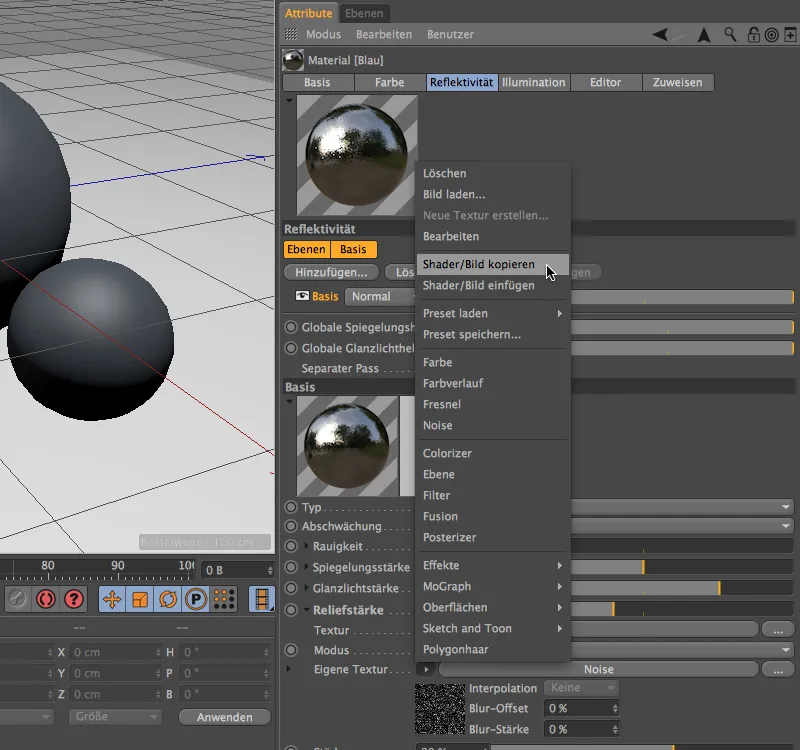The width and height of the screenshot is (800, 750).
Task: Click the Eigene Textur arrow button
Action: point(426,669)
